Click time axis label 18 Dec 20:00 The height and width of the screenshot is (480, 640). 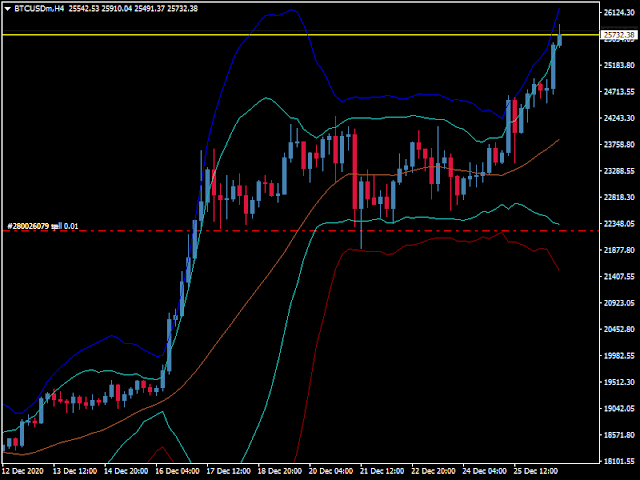point(280,471)
